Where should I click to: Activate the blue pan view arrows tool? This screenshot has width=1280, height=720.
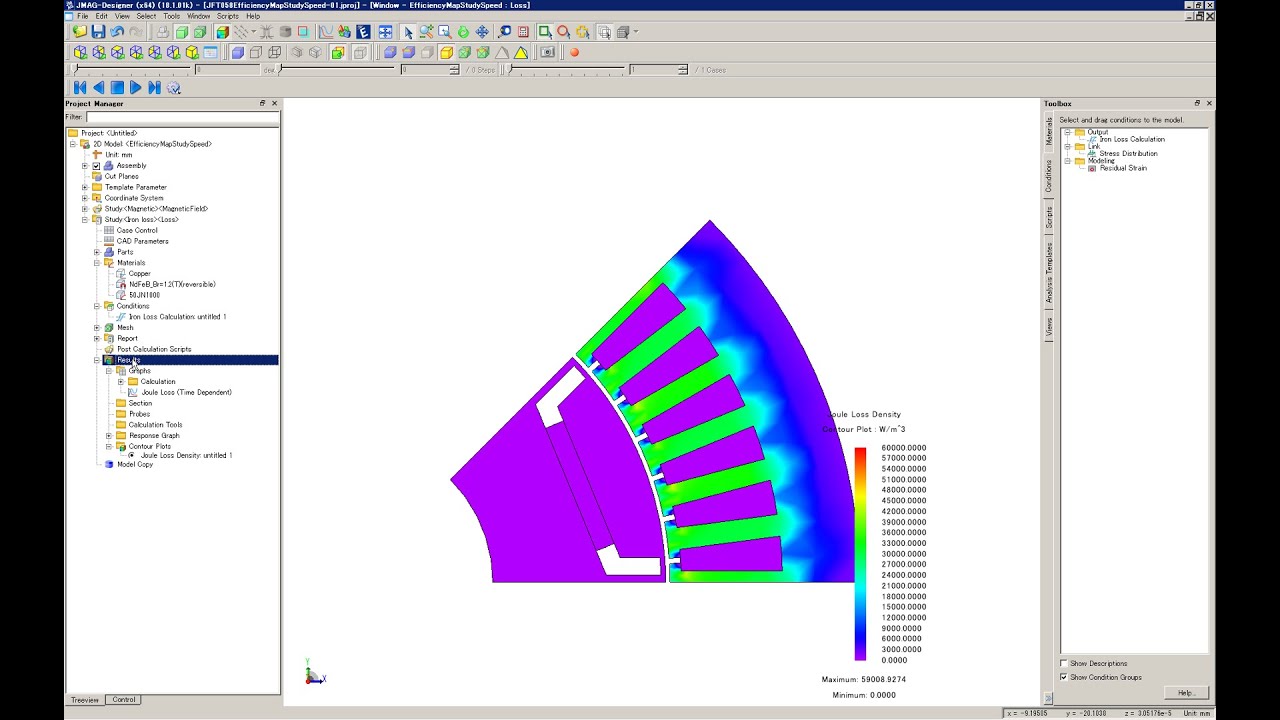(482, 32)
